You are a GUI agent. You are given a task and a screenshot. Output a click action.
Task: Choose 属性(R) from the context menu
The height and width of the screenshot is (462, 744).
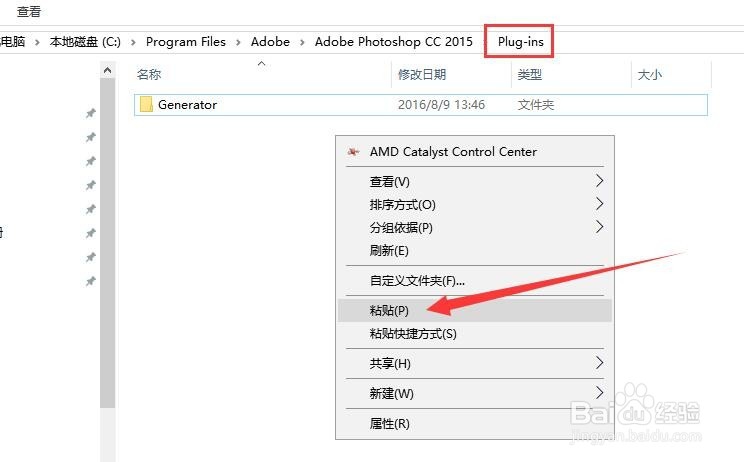[474, 424]
